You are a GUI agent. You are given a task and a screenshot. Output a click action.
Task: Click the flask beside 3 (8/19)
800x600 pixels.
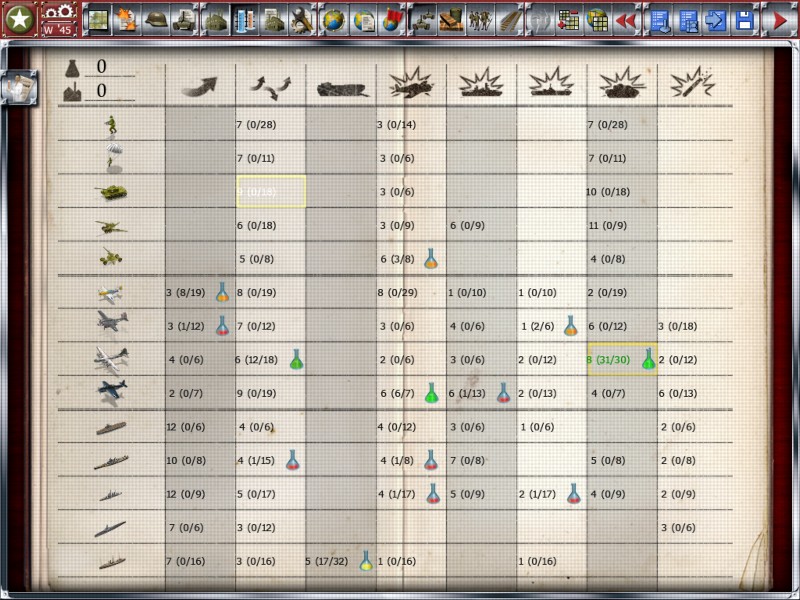(x=222, y=292)
